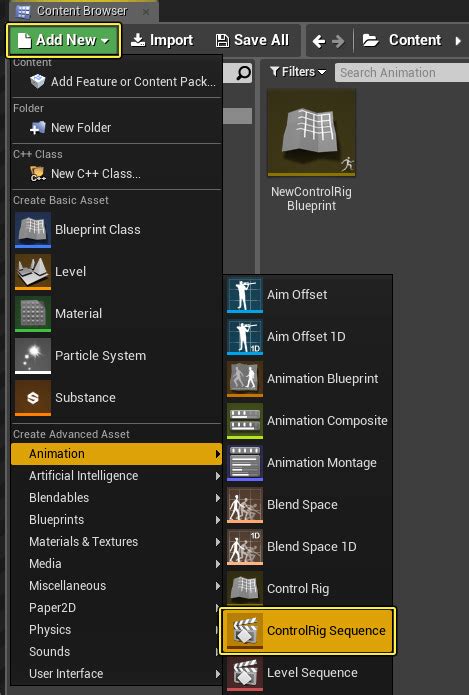Click the Material icon
Image resolution: width=469 pixels, height=695 pixels.
tap(33, 314)
